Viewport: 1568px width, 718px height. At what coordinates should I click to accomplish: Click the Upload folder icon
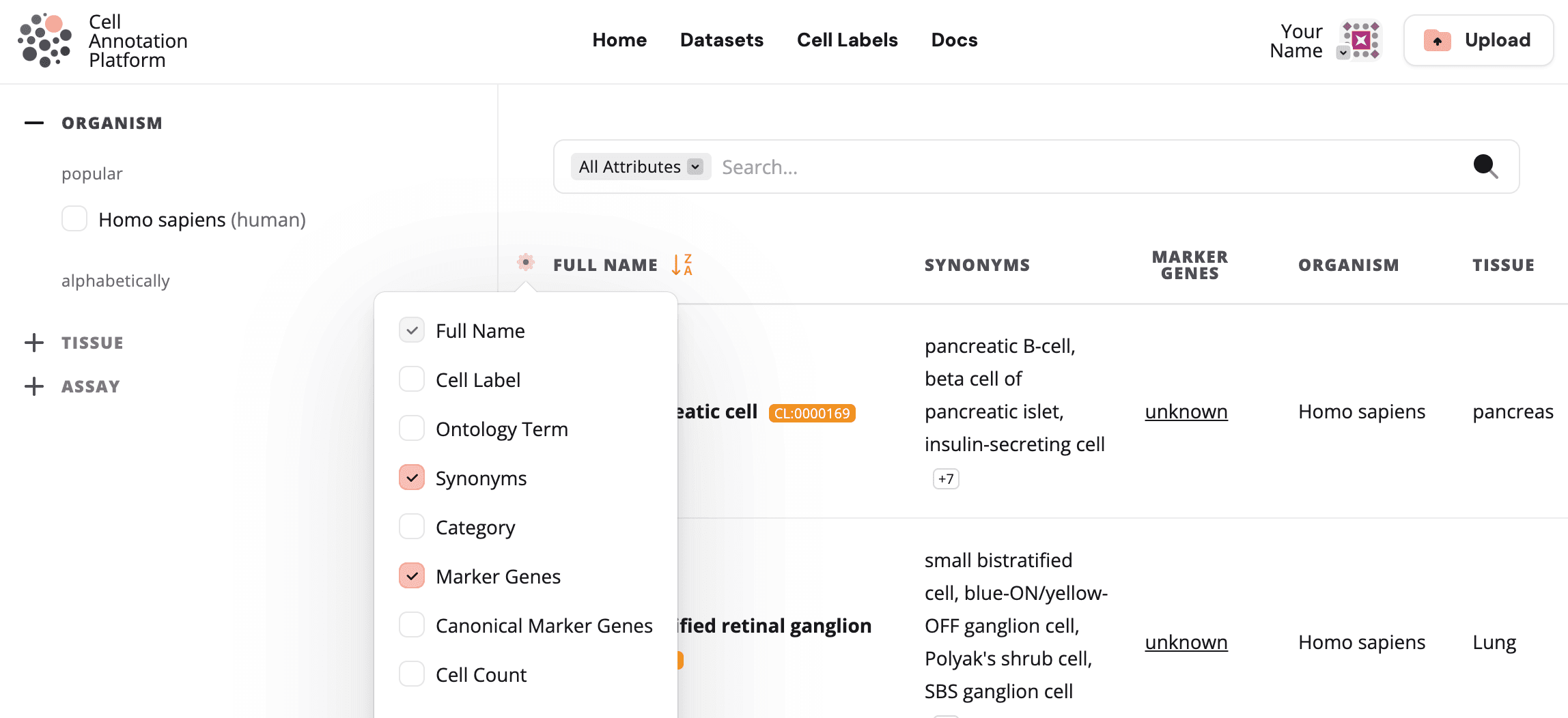[1438, 40]
